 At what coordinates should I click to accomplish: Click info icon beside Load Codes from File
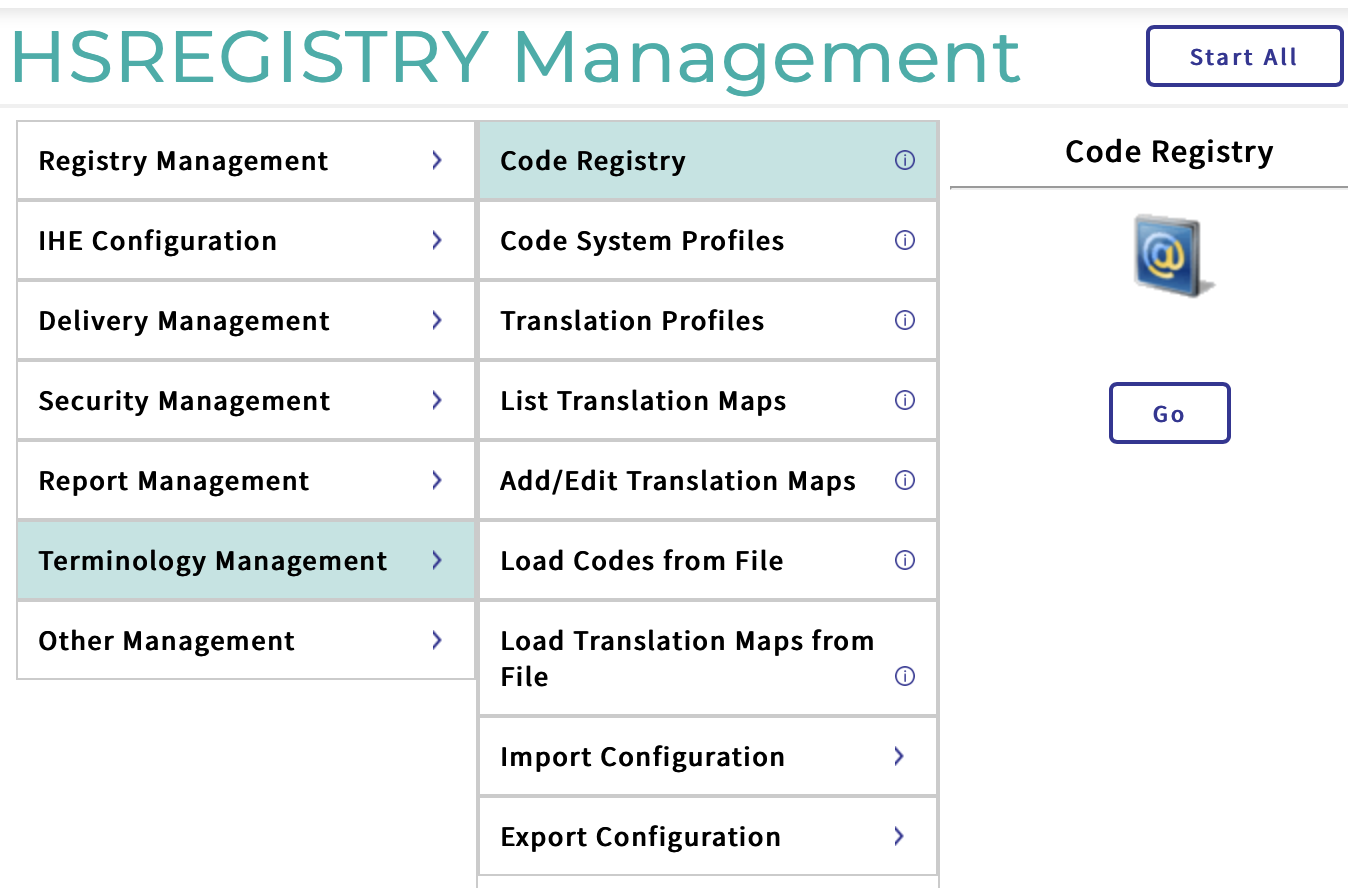(904, 560)
